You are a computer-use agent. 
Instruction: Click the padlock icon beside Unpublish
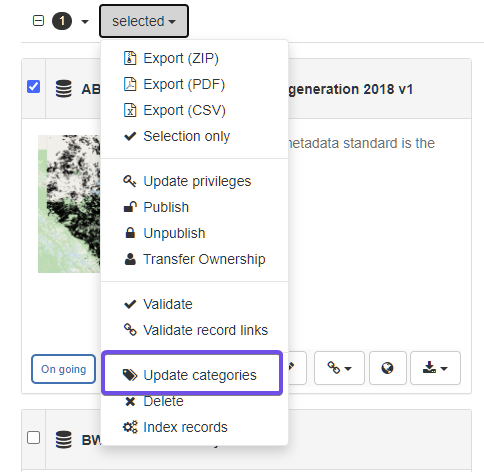130,233
